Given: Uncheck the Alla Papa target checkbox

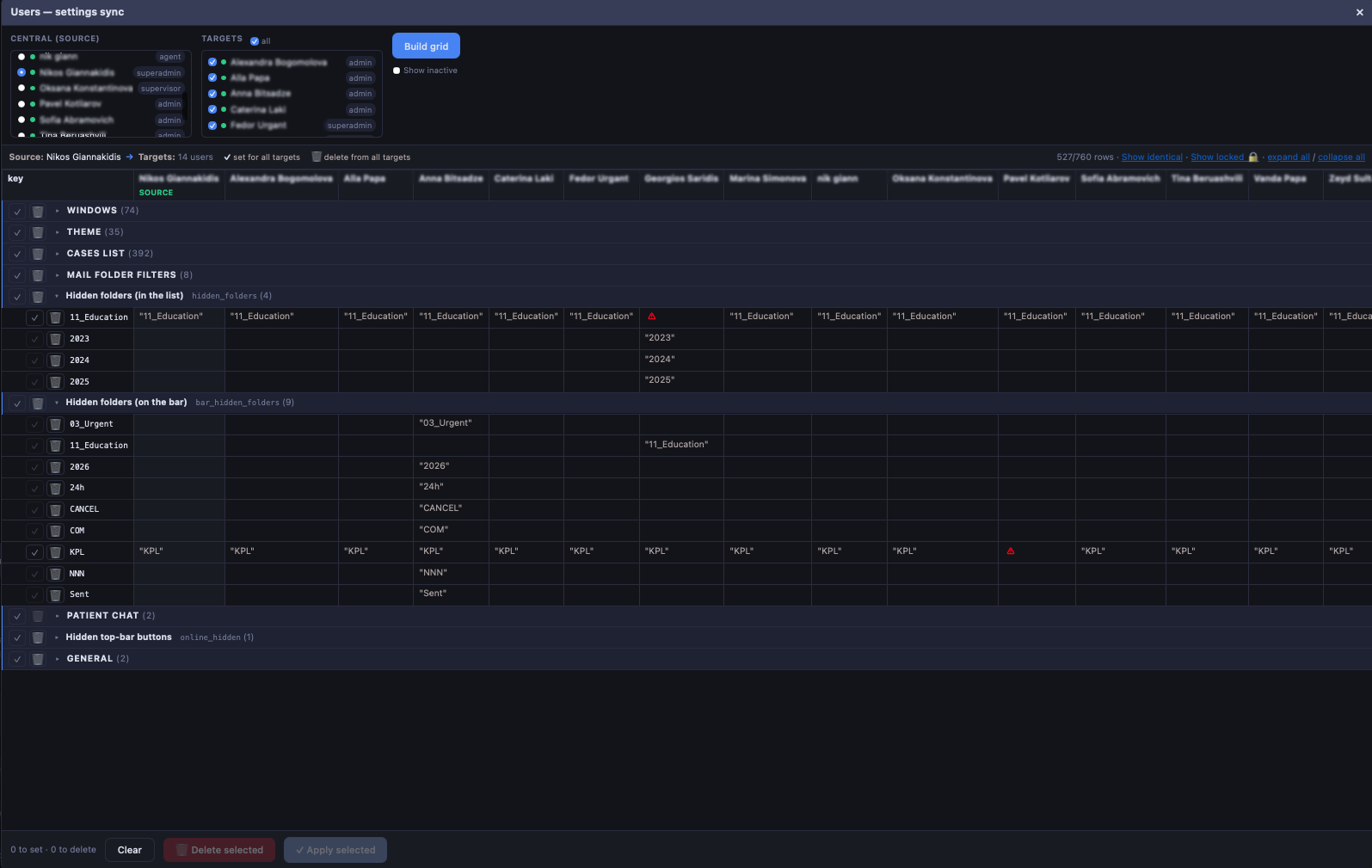Looking at the screenshot, I should (212, 77).
